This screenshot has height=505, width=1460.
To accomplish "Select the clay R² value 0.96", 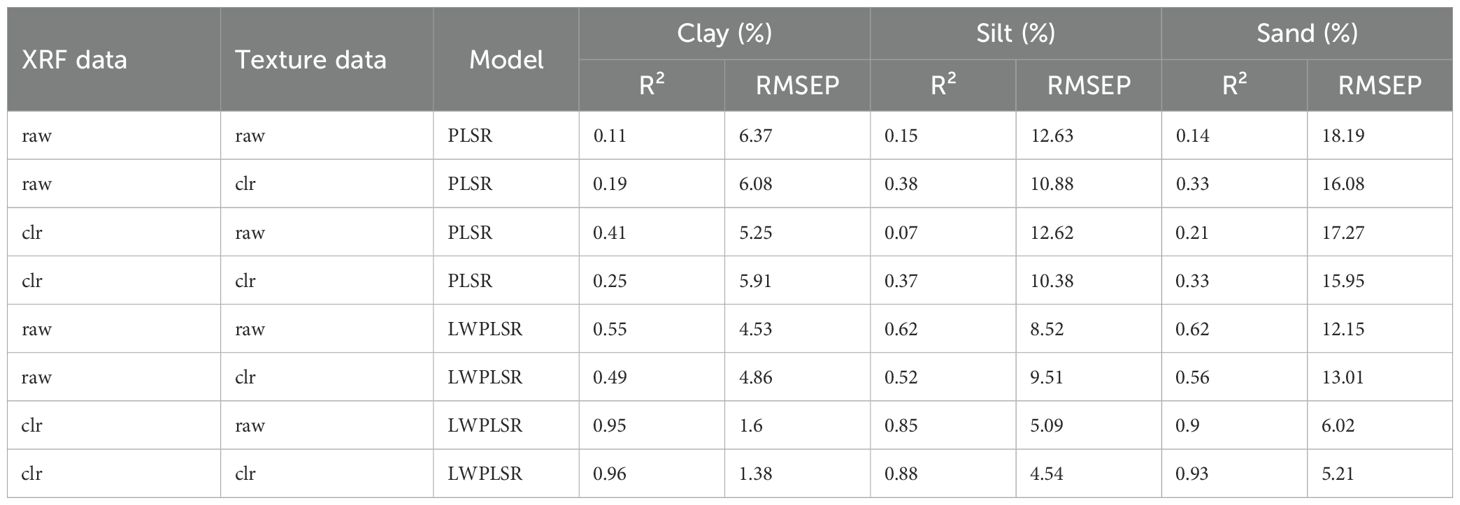I will point(609,474).
